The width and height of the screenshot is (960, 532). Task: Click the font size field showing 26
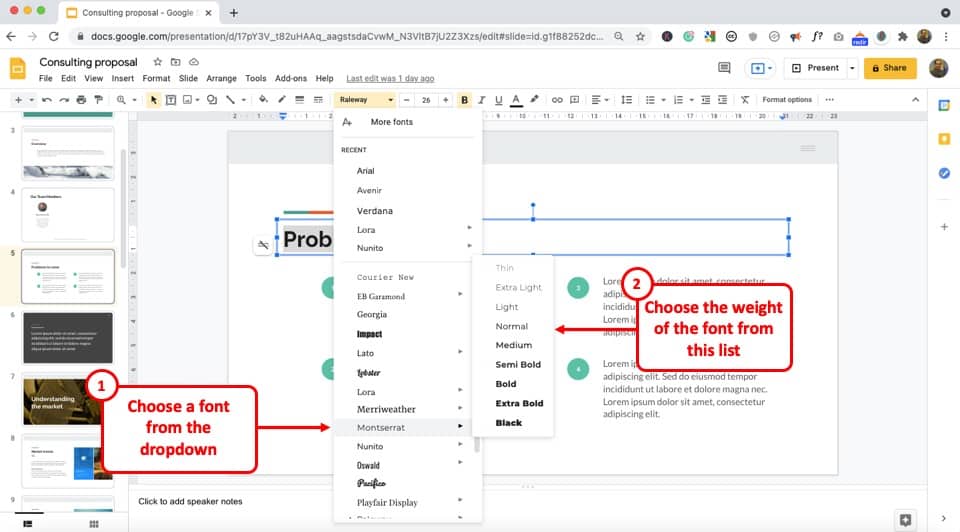pos(426,100)
